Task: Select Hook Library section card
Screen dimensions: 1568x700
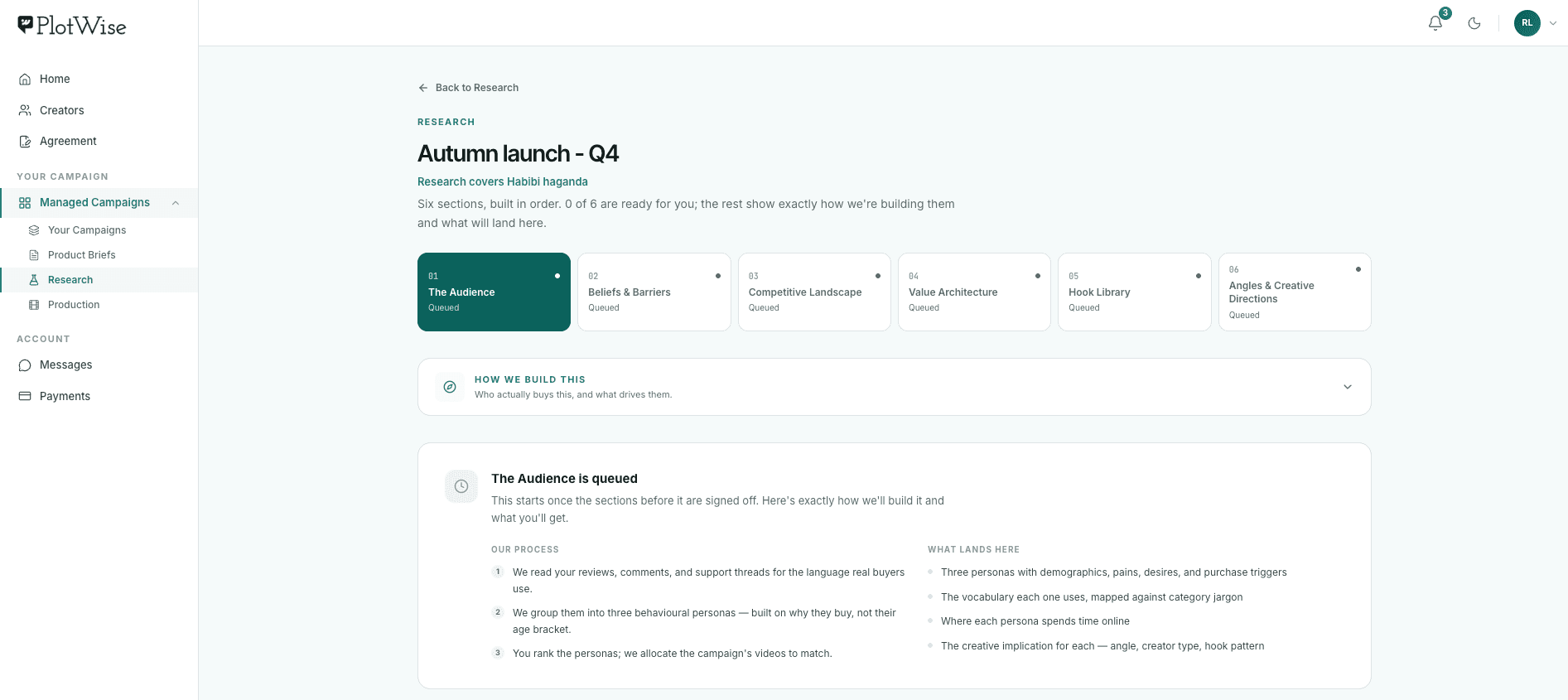Action: [1135, 292]
